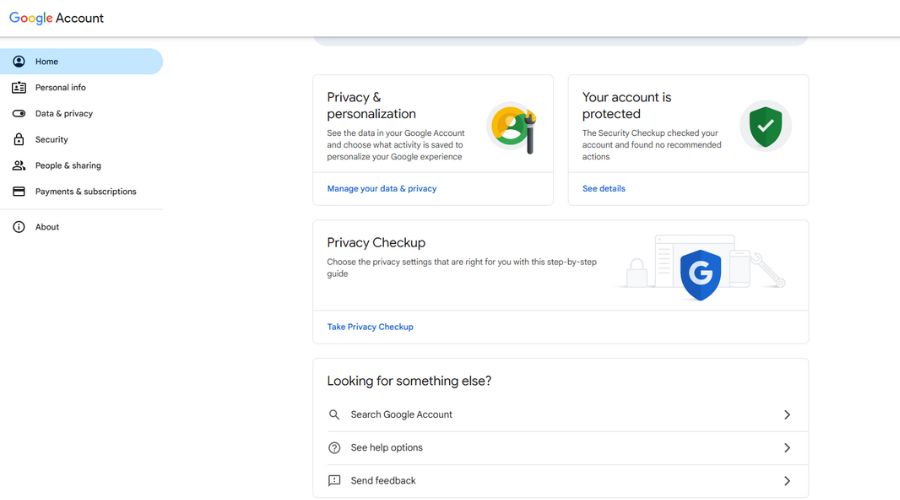This screenshot has height=500, width=900.
Task: Click chevron next to Send feedback
Action: click(x=787, y=480)
